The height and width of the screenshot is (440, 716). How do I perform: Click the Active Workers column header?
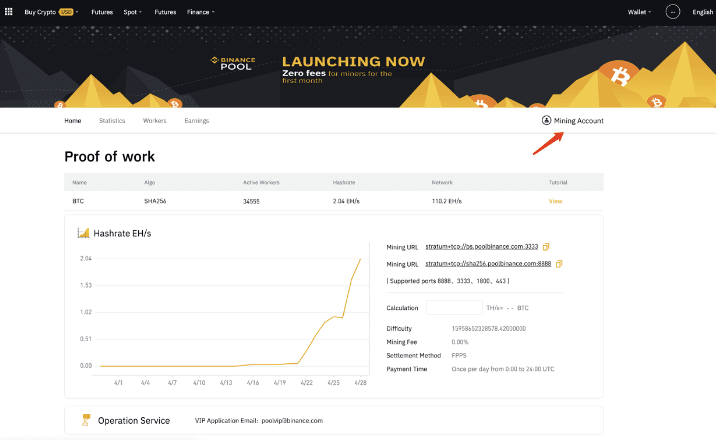pos(261,182)
